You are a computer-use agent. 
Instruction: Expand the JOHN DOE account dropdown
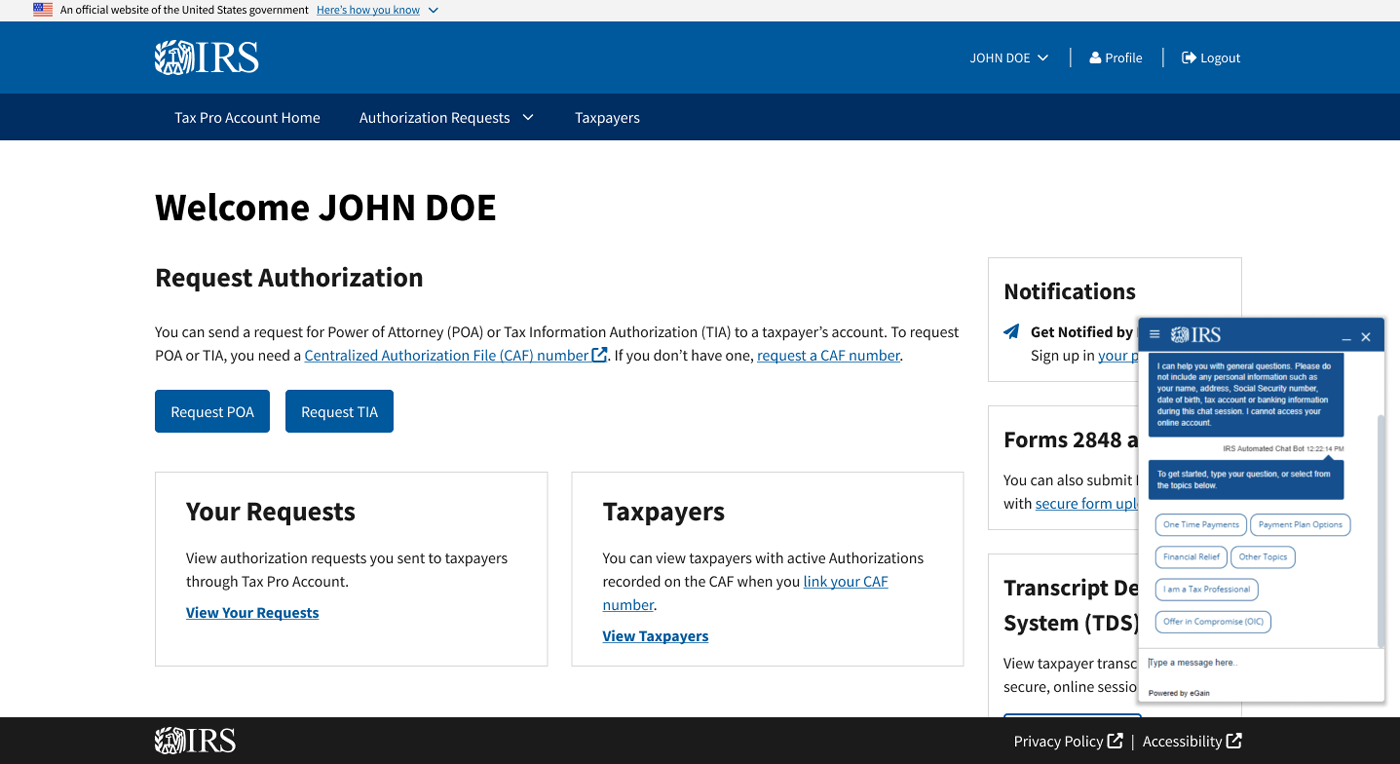click(1009, 58)
